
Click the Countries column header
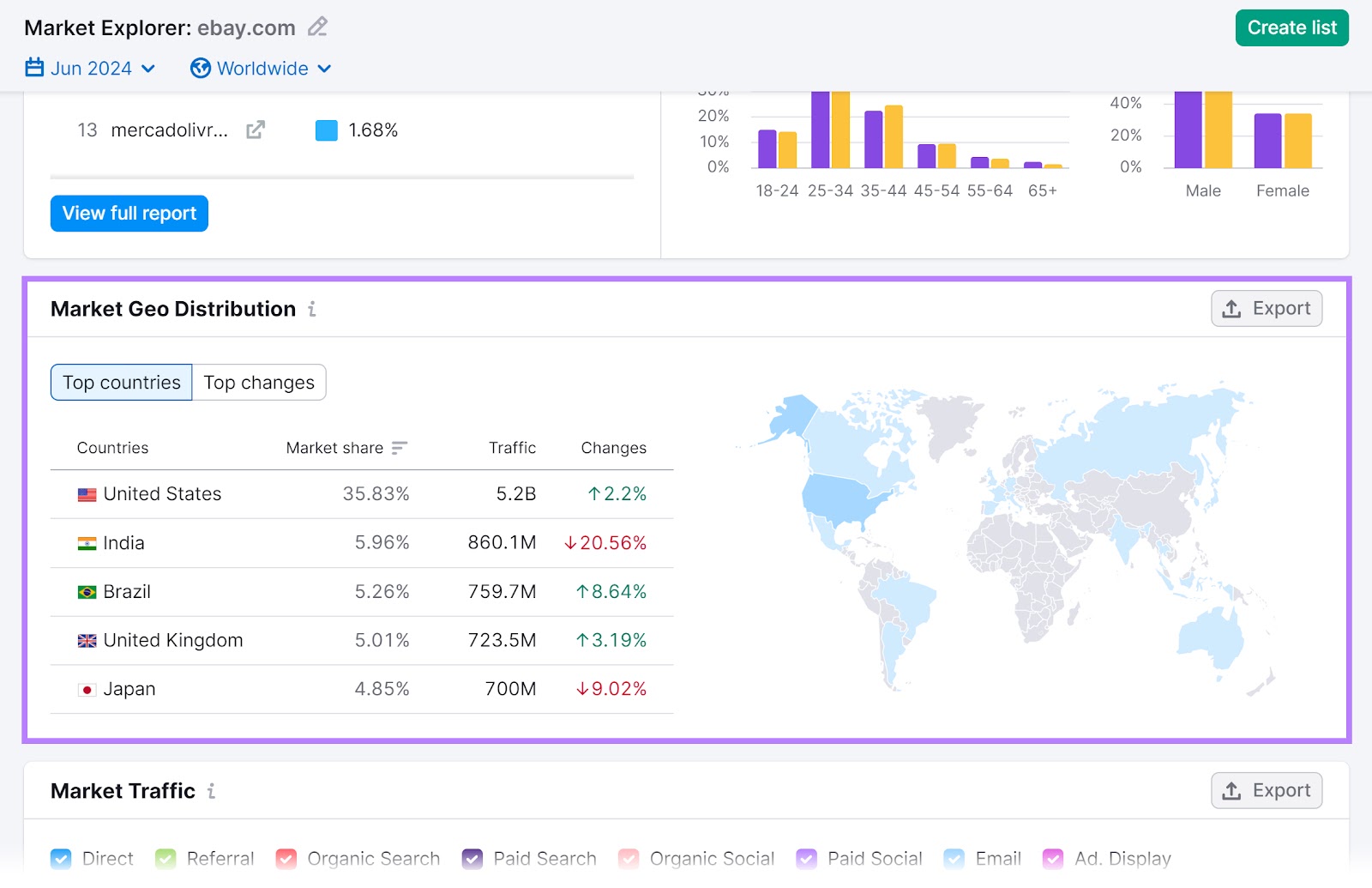pyautogui.click(x=112, y=448)
